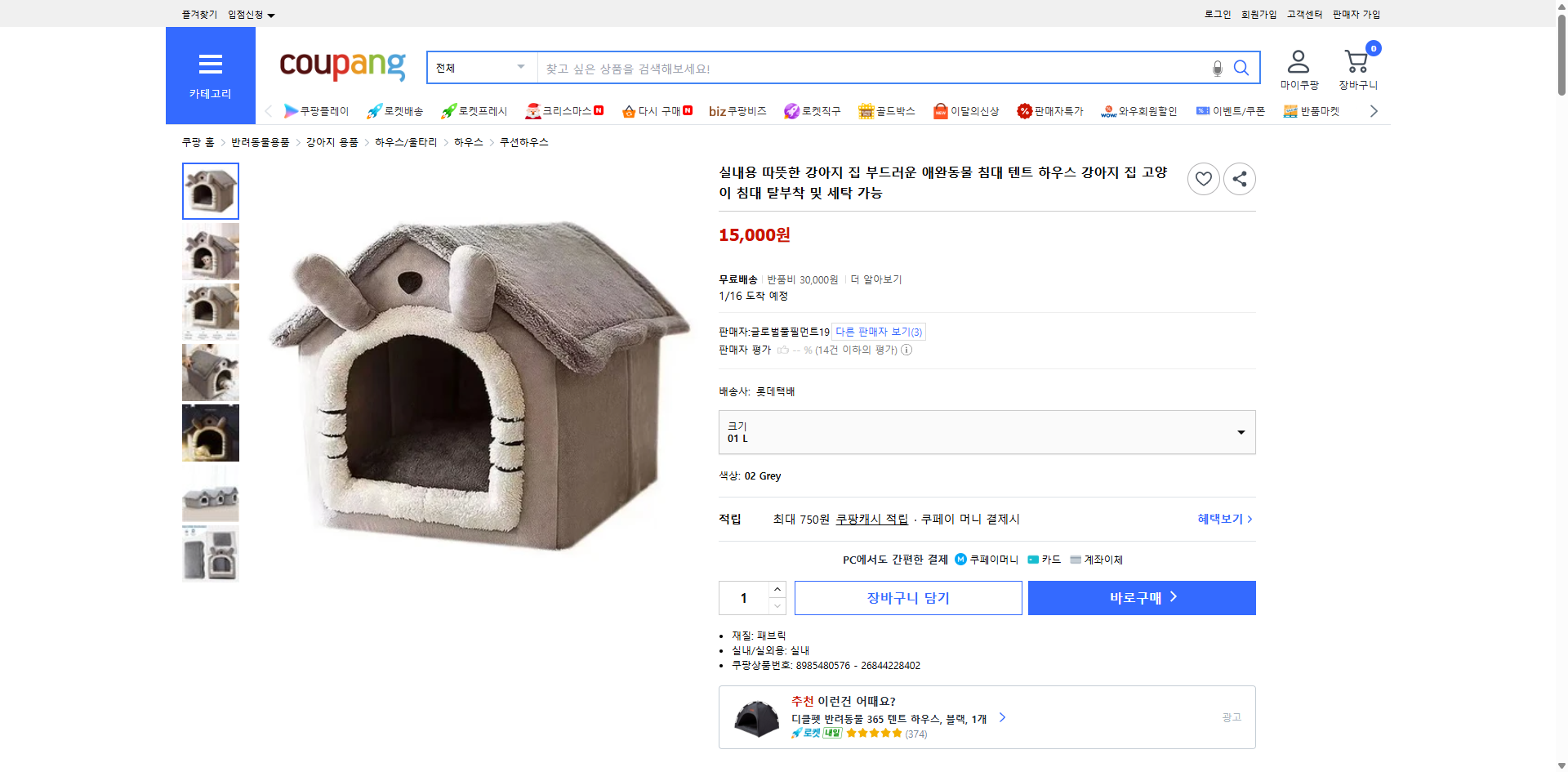The width and height of the screenshot is (1568, 772).
Task: Expand the 입점신청 dropdown arrow
Action: point(271,14)
